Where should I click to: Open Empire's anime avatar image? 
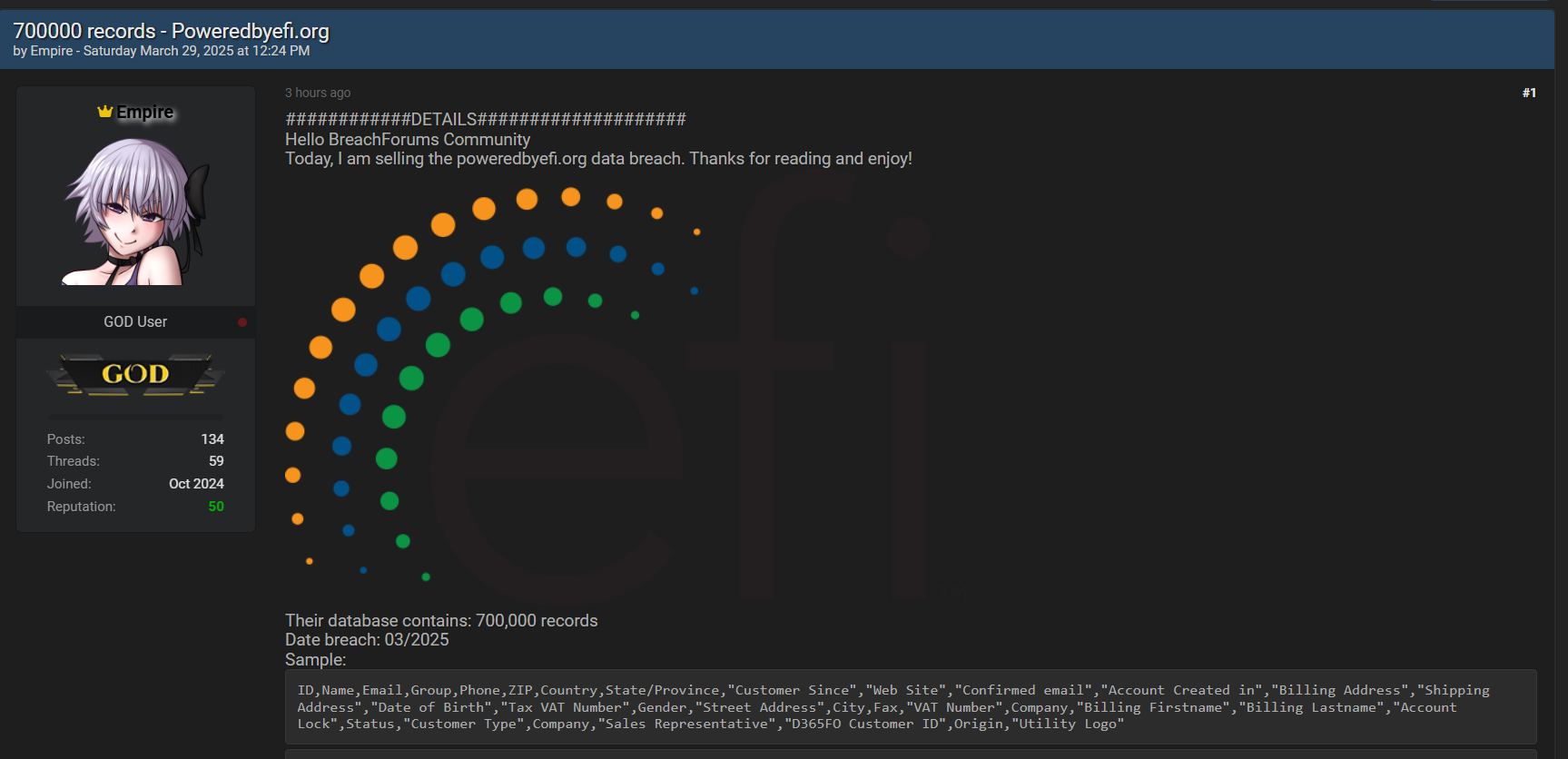click(135, 211)
